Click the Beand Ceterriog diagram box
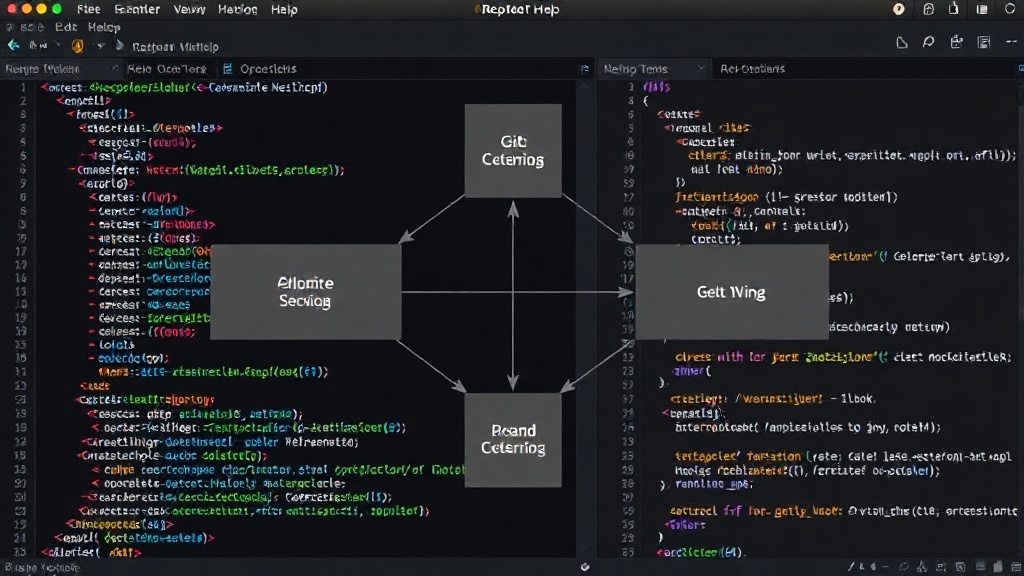This screenshot has width=1024, height=576. (513, 440)
